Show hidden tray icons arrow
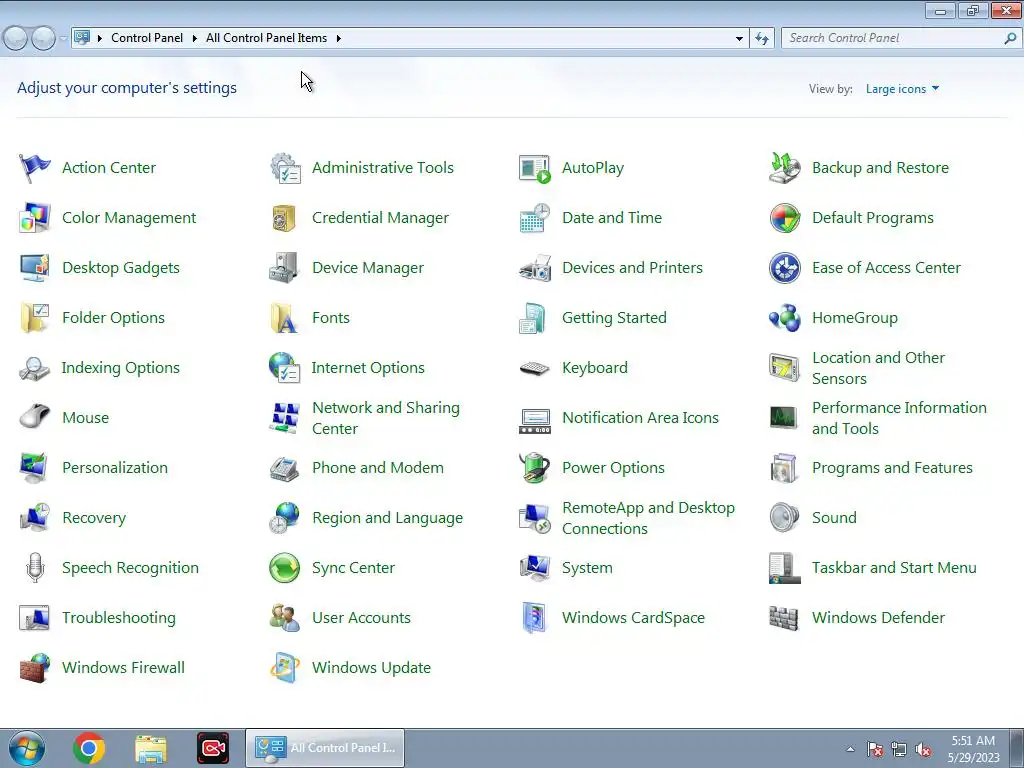The image size is (1024, 768). pyautogui.click(x=850, y=749)
